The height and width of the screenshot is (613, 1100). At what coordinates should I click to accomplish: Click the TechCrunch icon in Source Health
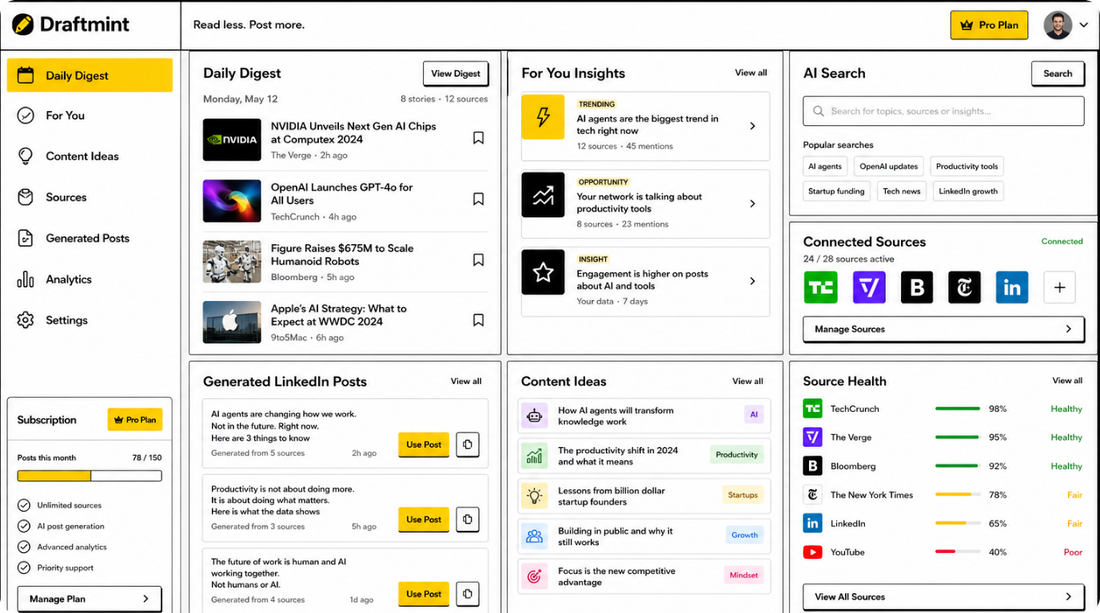click(x=812, y=408)
